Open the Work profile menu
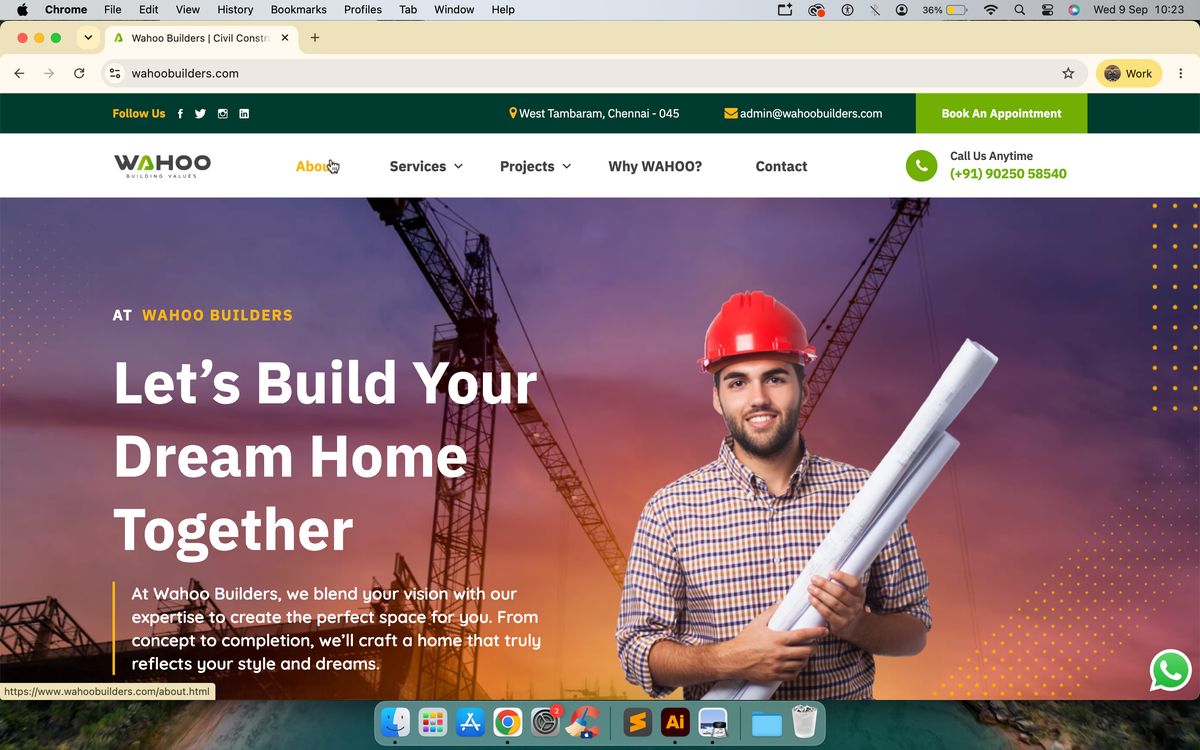 point(1129,73)
